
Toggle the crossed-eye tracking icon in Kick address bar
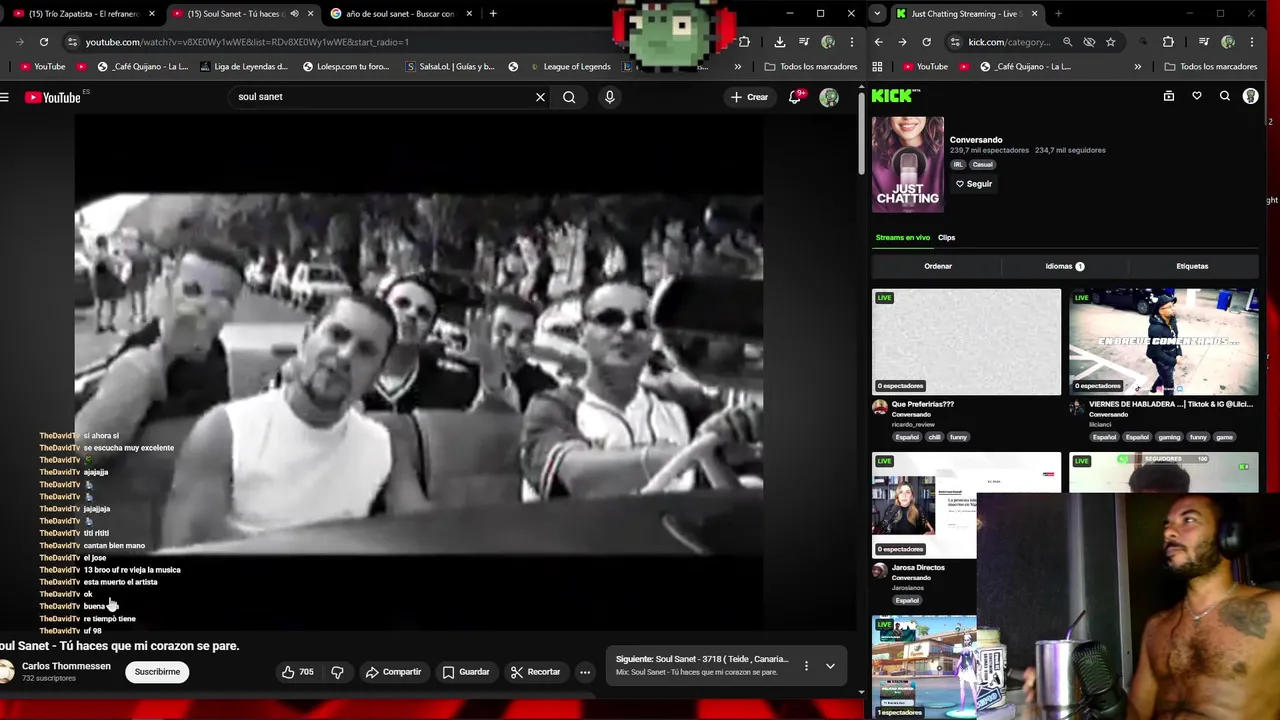[1089, 42]
